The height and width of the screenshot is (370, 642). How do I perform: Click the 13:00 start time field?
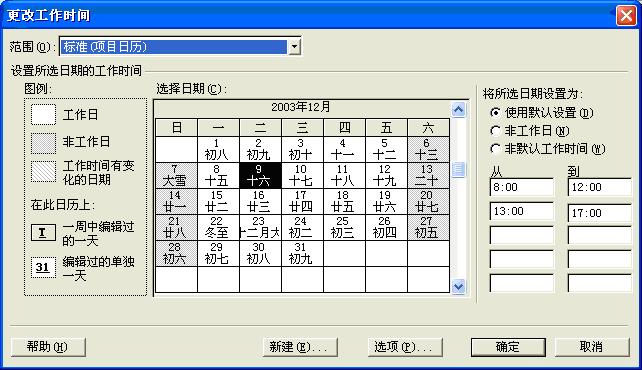point(522,211)
